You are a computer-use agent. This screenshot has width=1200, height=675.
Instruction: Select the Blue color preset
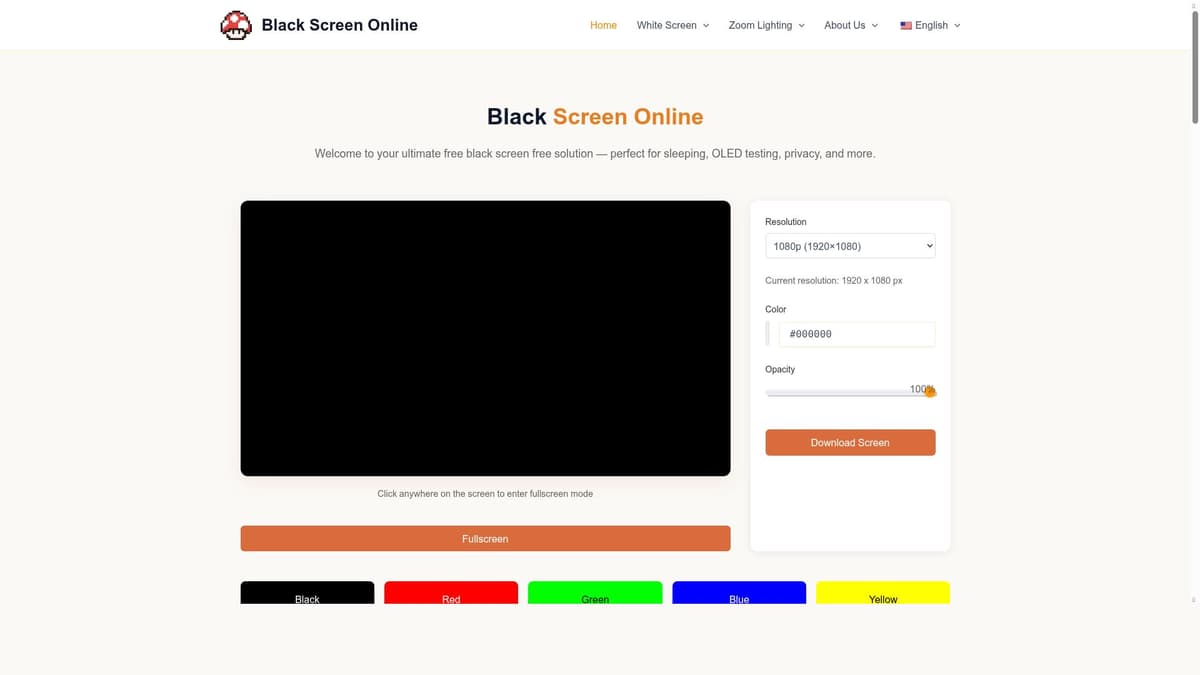[739, 592]
